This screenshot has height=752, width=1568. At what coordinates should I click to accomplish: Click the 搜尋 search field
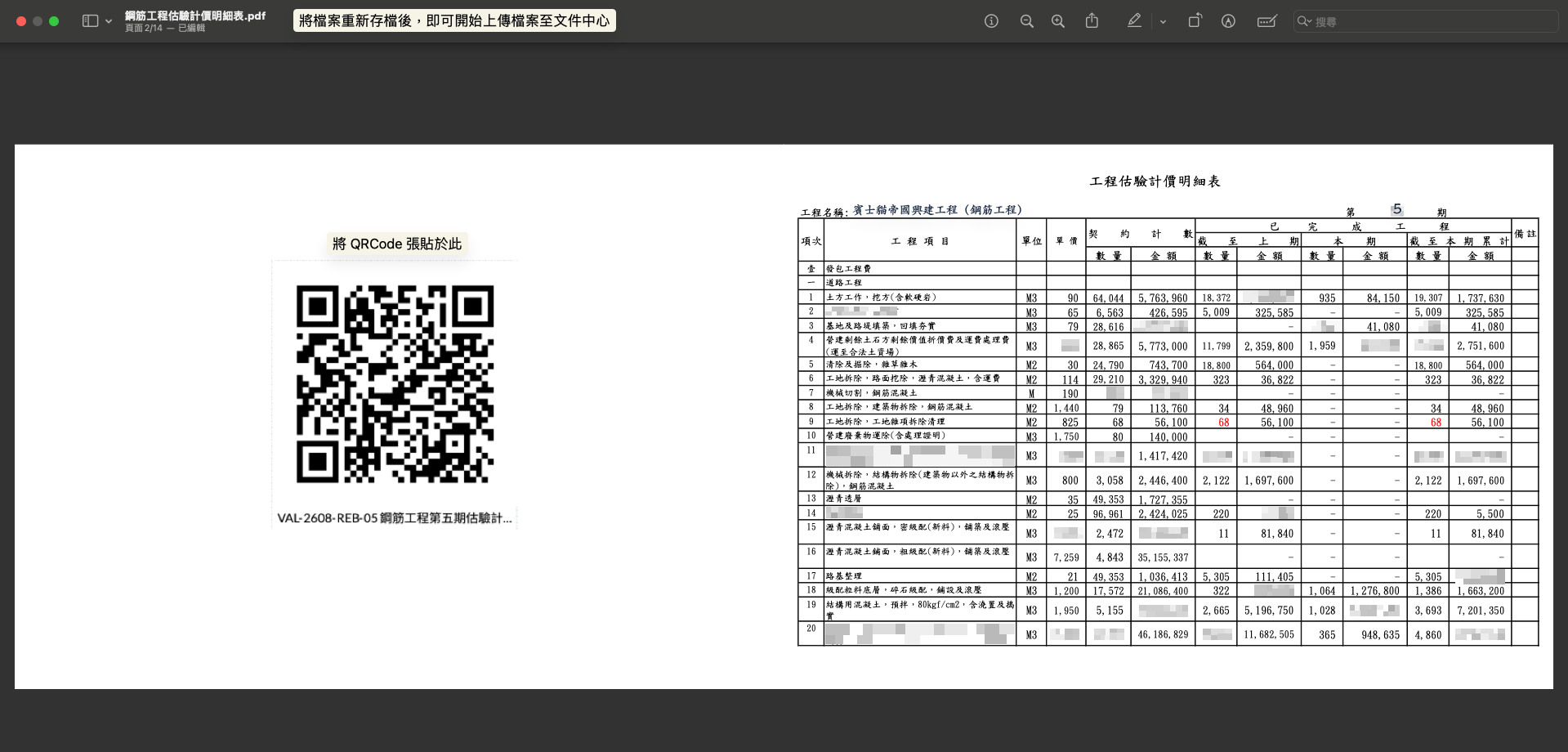click(1425, 21)
